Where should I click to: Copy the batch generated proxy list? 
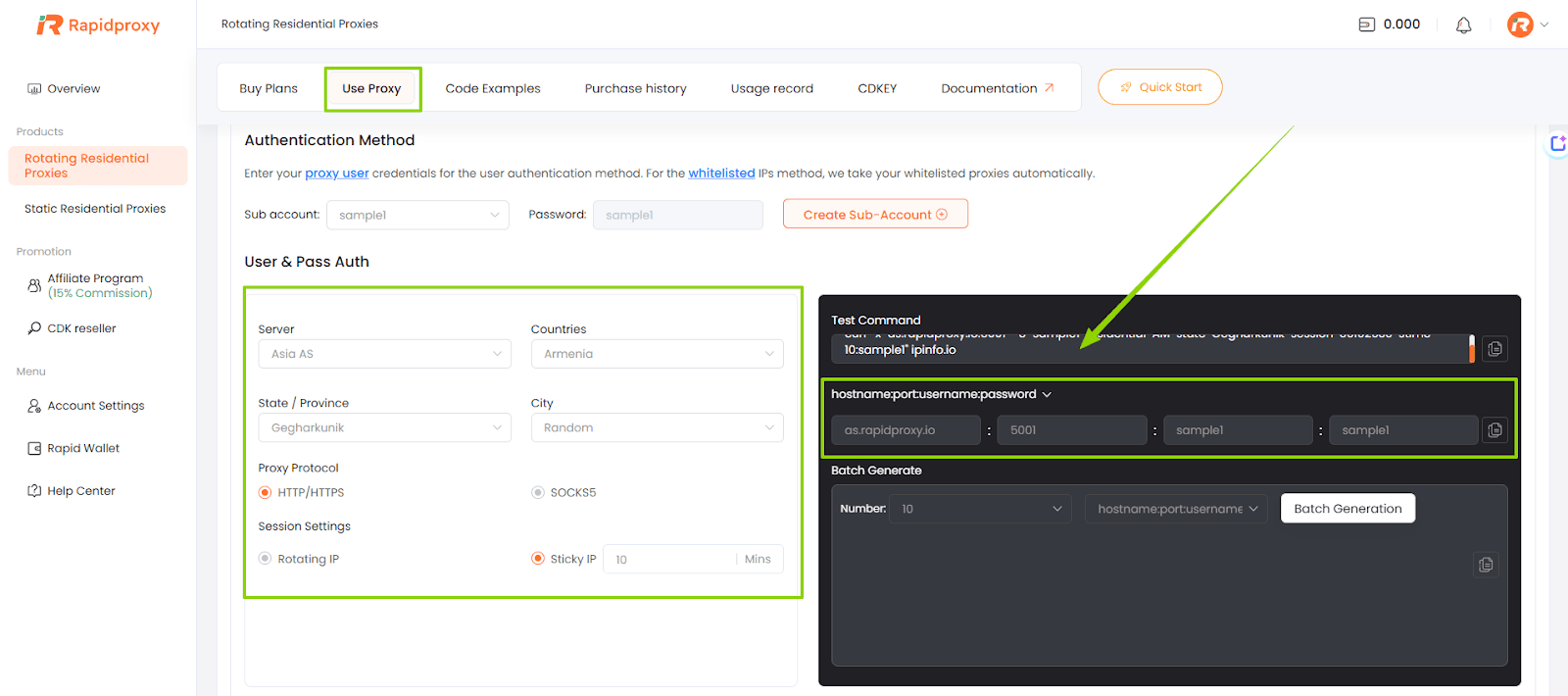pyautogui.click(x=1486, y=565)
